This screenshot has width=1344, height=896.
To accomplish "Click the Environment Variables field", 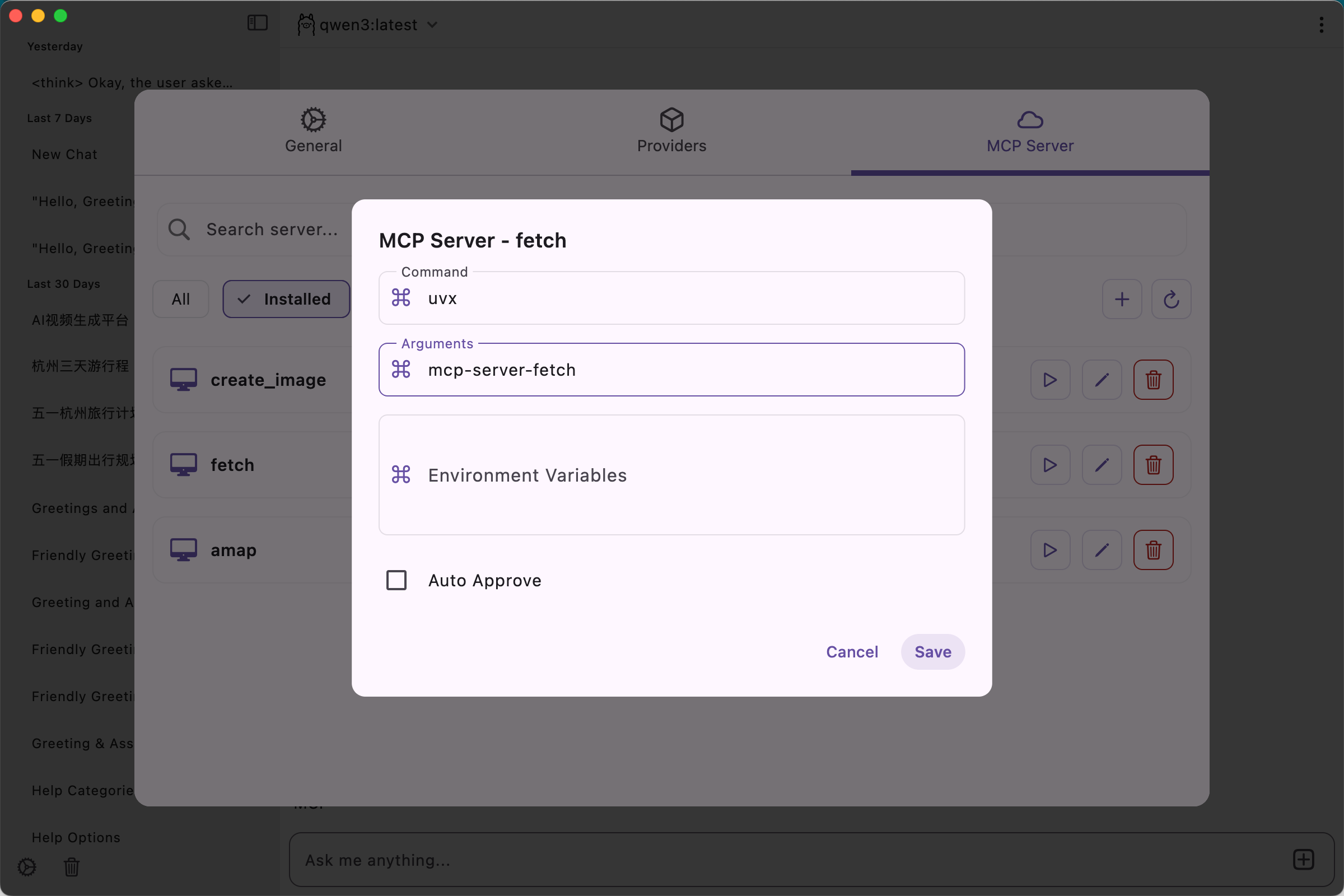I will tap(671, 475).
